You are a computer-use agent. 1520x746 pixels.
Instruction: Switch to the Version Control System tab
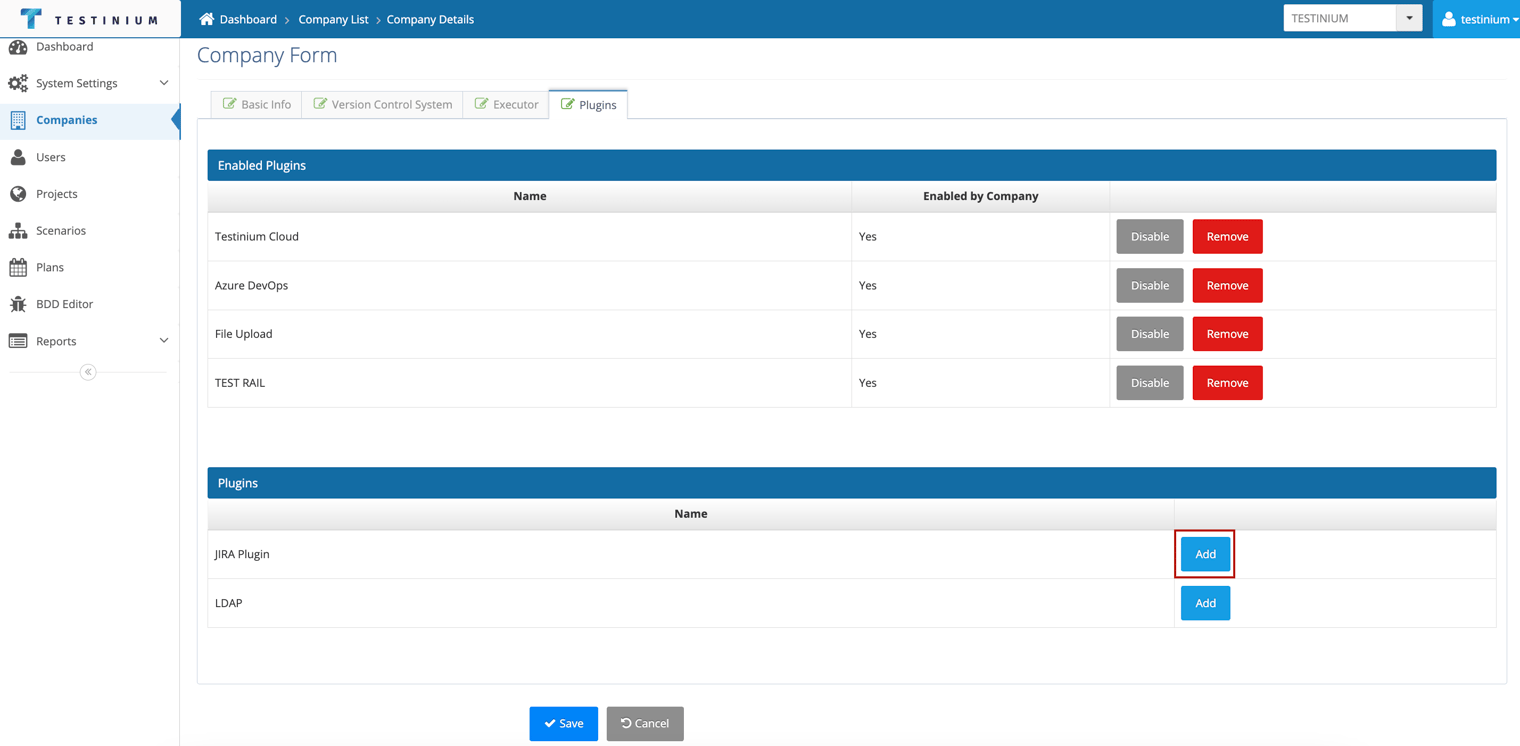coord(383,104)
